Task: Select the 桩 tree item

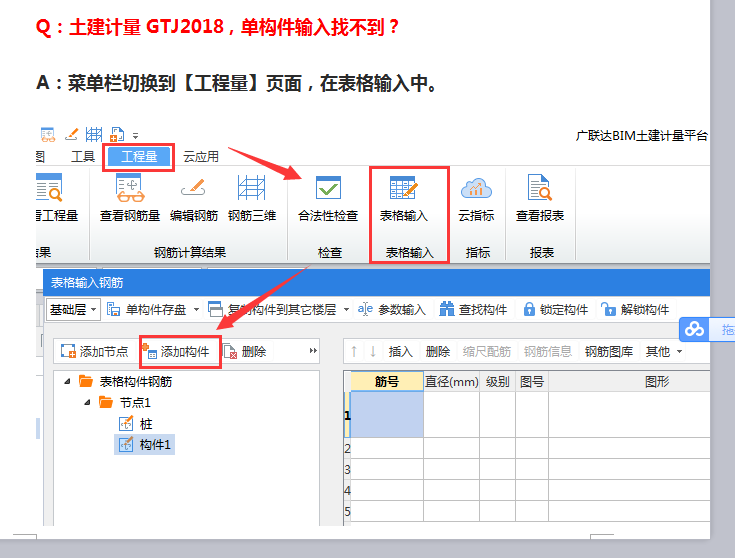Action: click(x=136, y=424)
